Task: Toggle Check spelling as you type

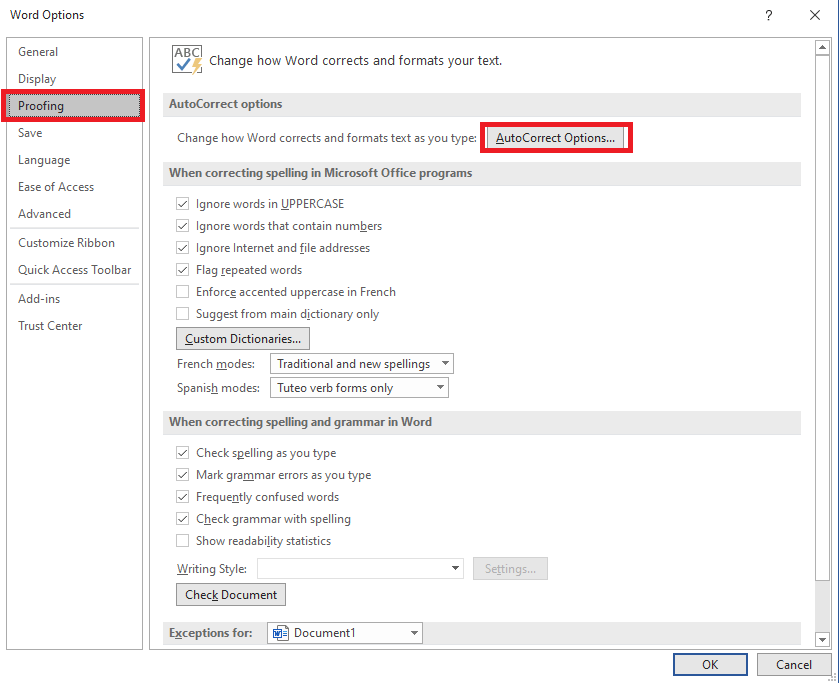Action: pyautogui.click(x=182, y=453)
